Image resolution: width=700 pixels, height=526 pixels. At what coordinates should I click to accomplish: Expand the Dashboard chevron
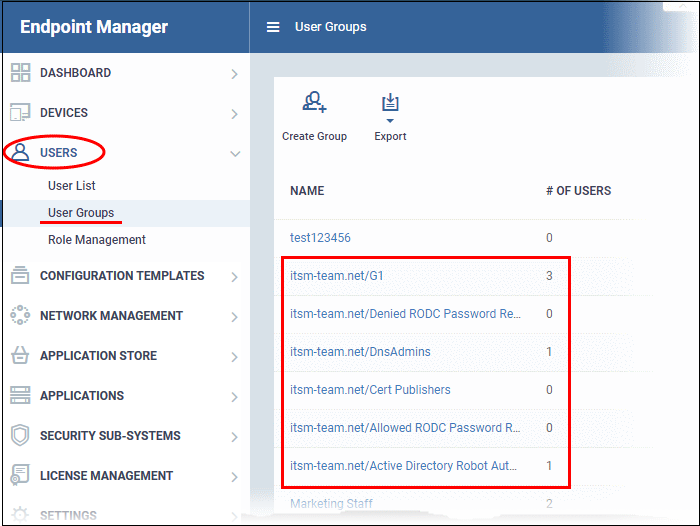pyautogui.click(x=234, y=74)
